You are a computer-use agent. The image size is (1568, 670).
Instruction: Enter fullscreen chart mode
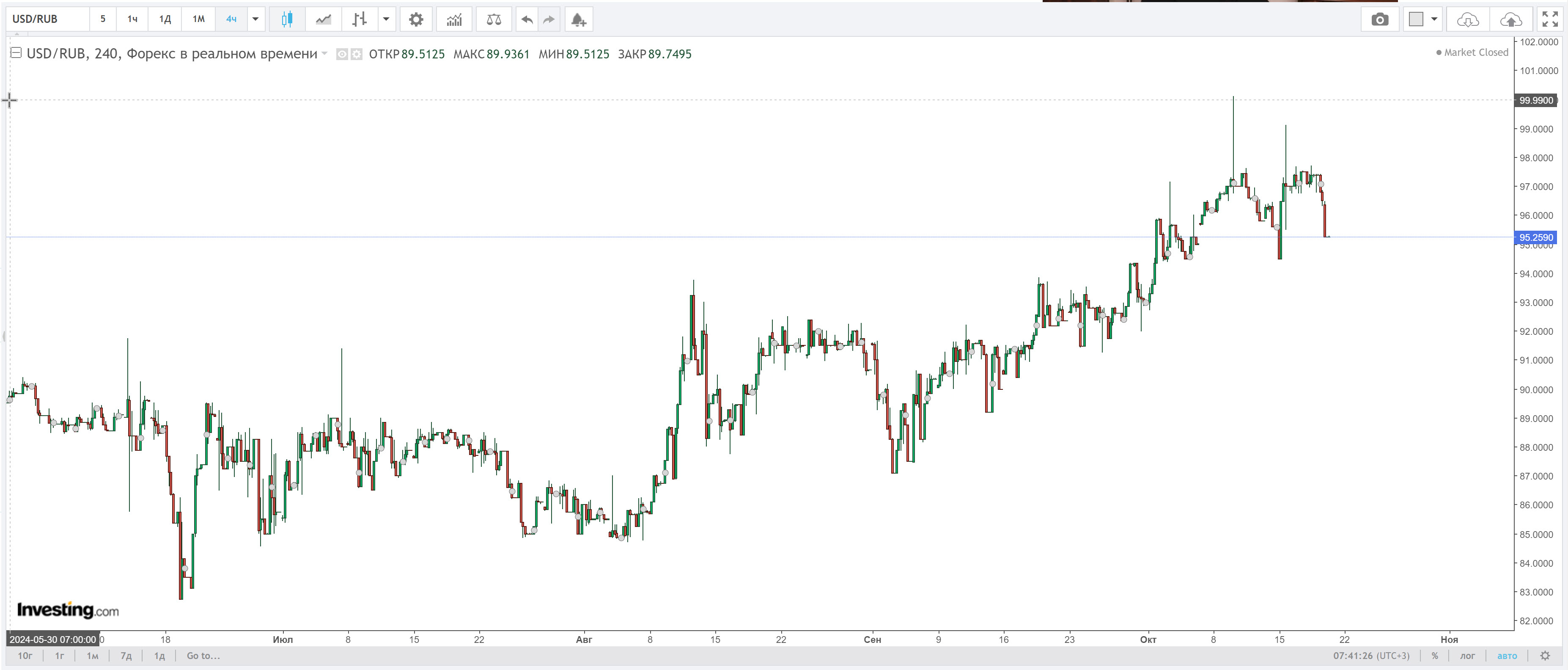click(x=1550, y=19)
